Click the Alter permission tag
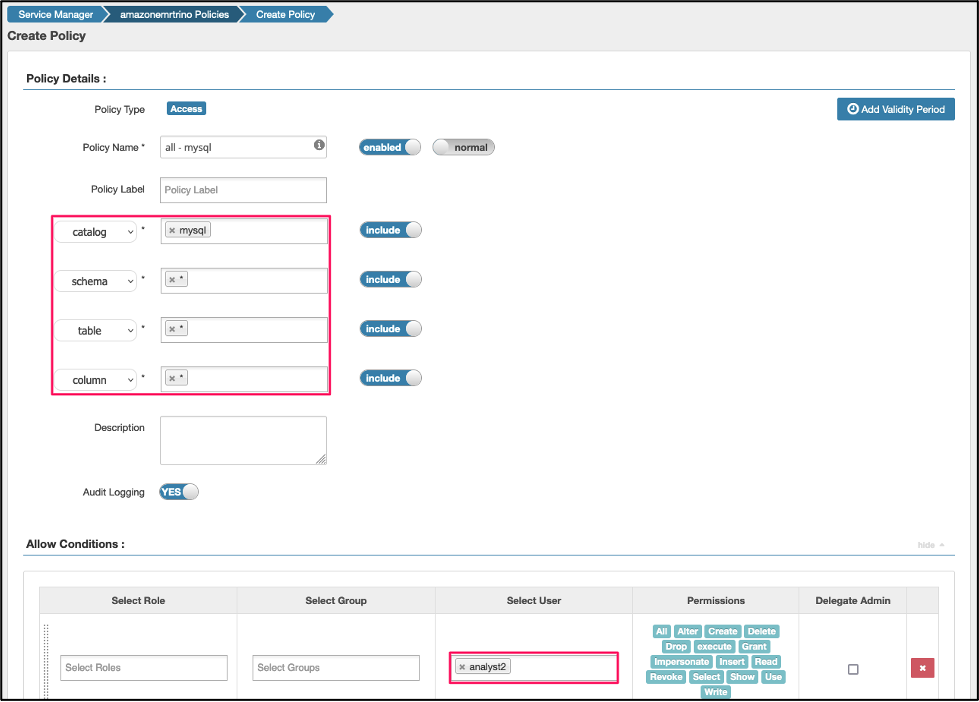 (x=687, y=631)
